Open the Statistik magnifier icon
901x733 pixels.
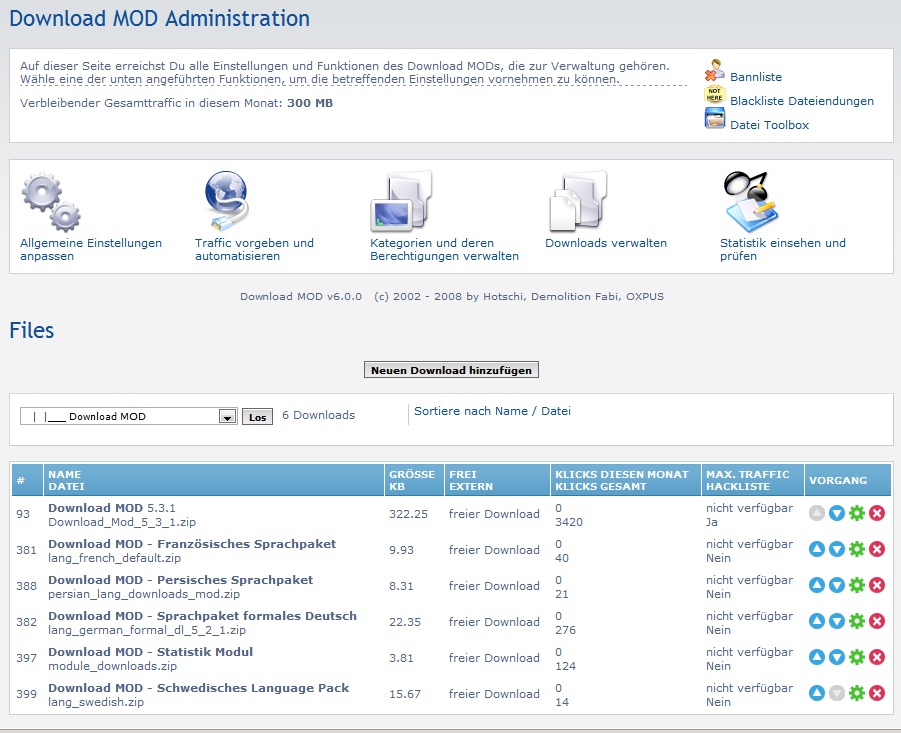tap(750, 200)
